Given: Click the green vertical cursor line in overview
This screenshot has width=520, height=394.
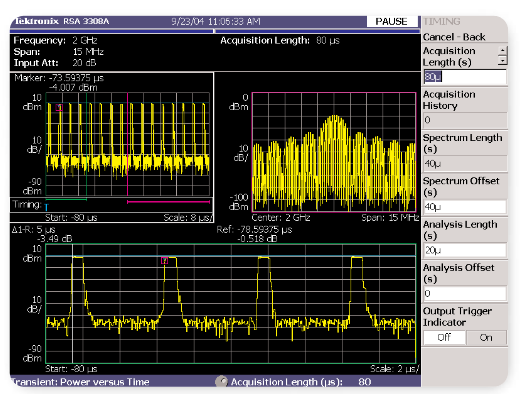Looking at the screenshot, I should [86, 144].
